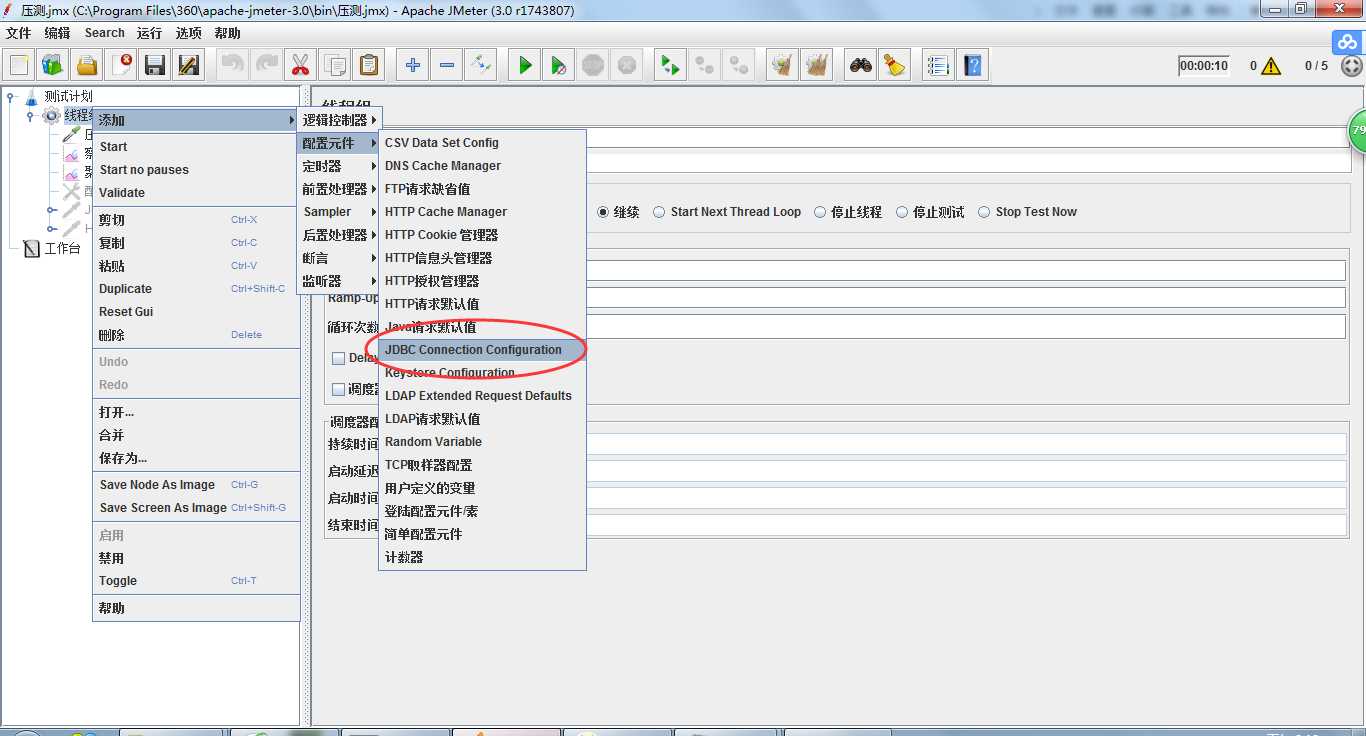Choose 用户定义的变量 entry
Image resolution: width=1366 pixels, height=736 pixels.
pyautogui.click(x=482, y=488)
